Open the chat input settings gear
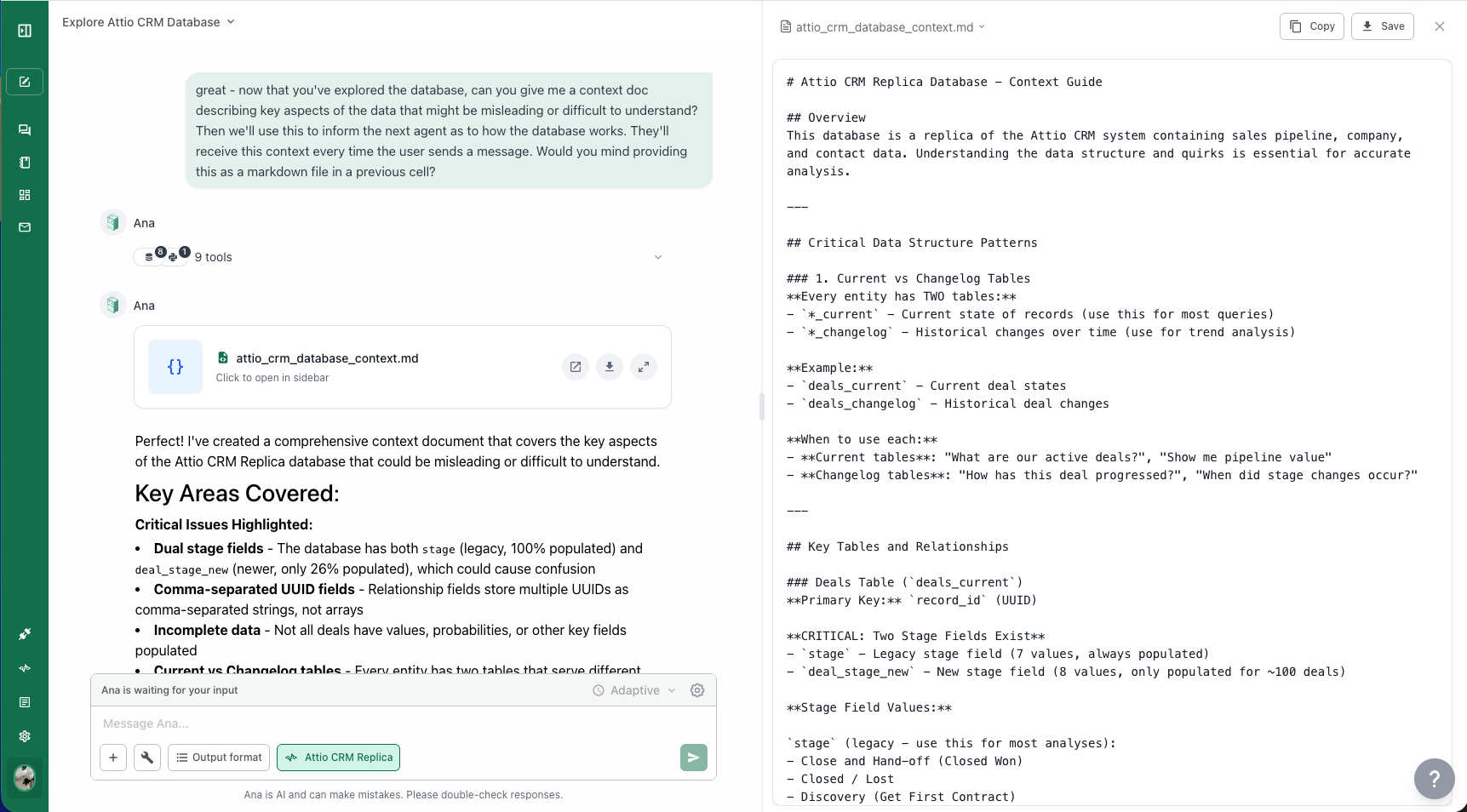 697,690
